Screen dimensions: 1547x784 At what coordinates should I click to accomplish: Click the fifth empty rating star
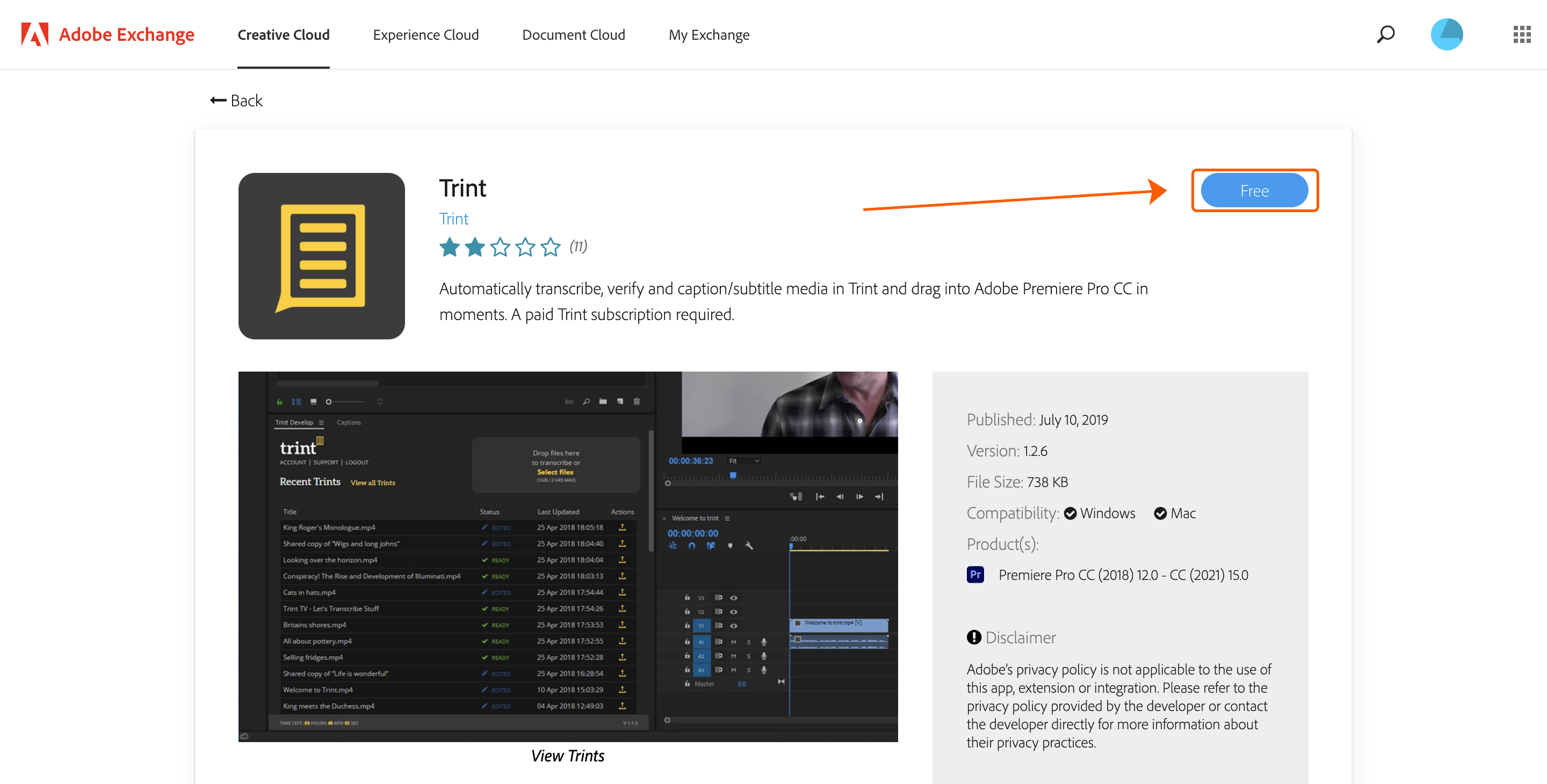(550, 246)
